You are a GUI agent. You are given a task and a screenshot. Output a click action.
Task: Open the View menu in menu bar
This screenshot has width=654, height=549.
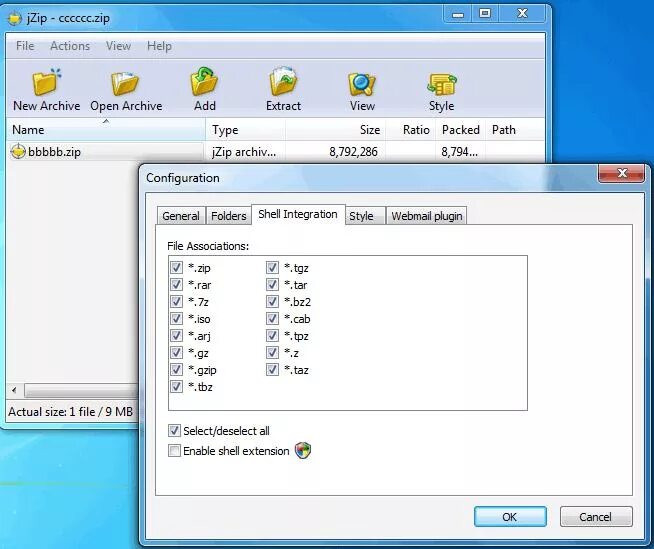118,46
